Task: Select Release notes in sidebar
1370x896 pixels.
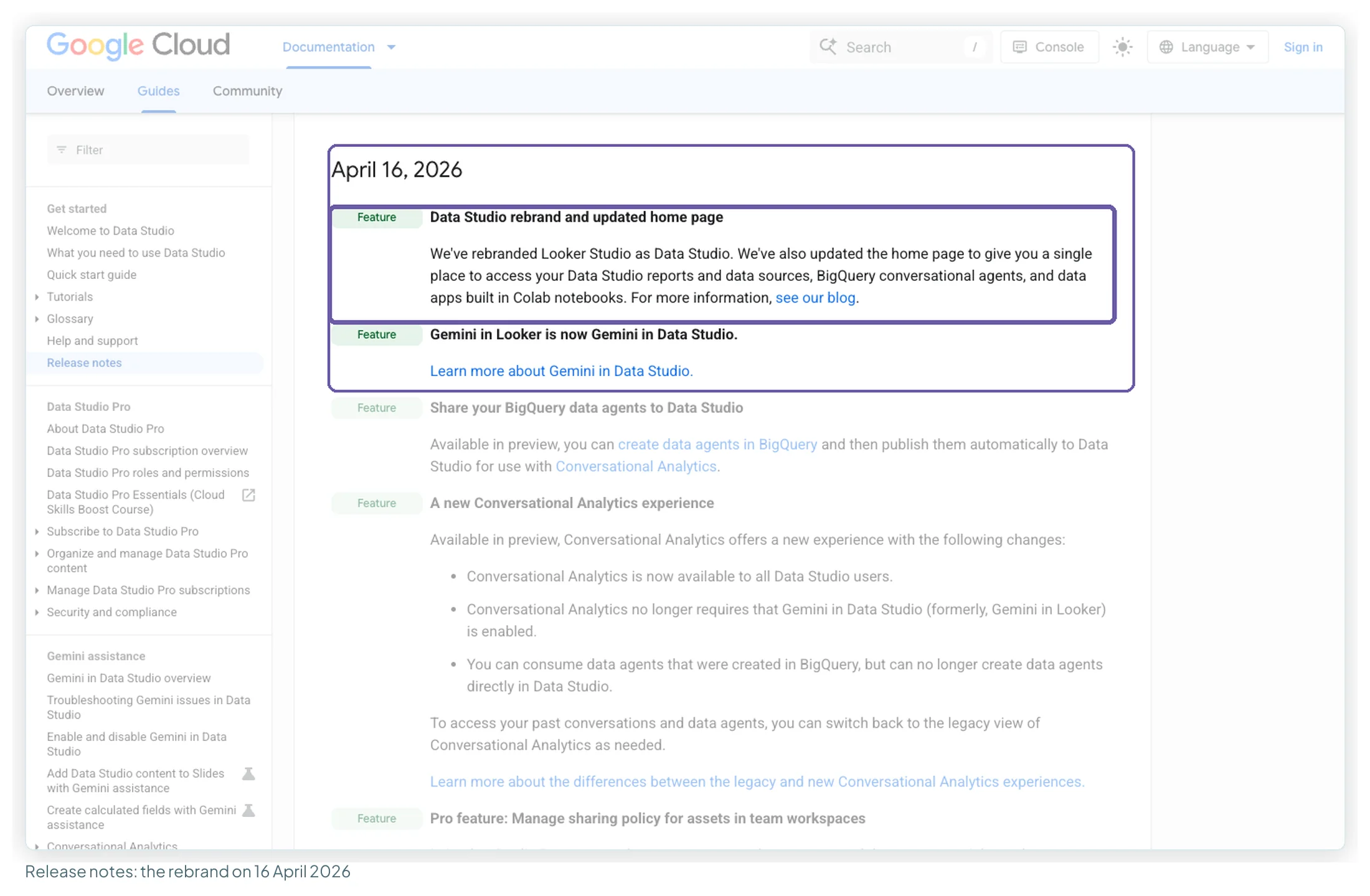Action: 84,363
